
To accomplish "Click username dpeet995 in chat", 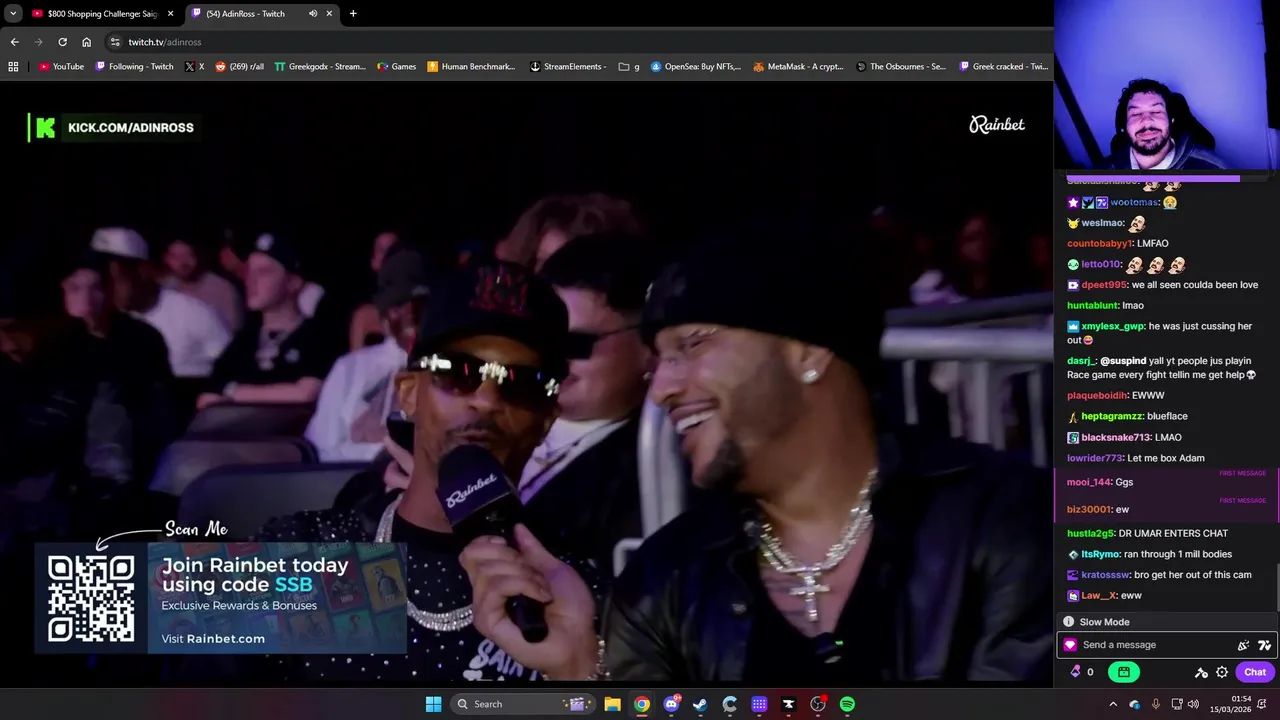I will [1104, 285].
